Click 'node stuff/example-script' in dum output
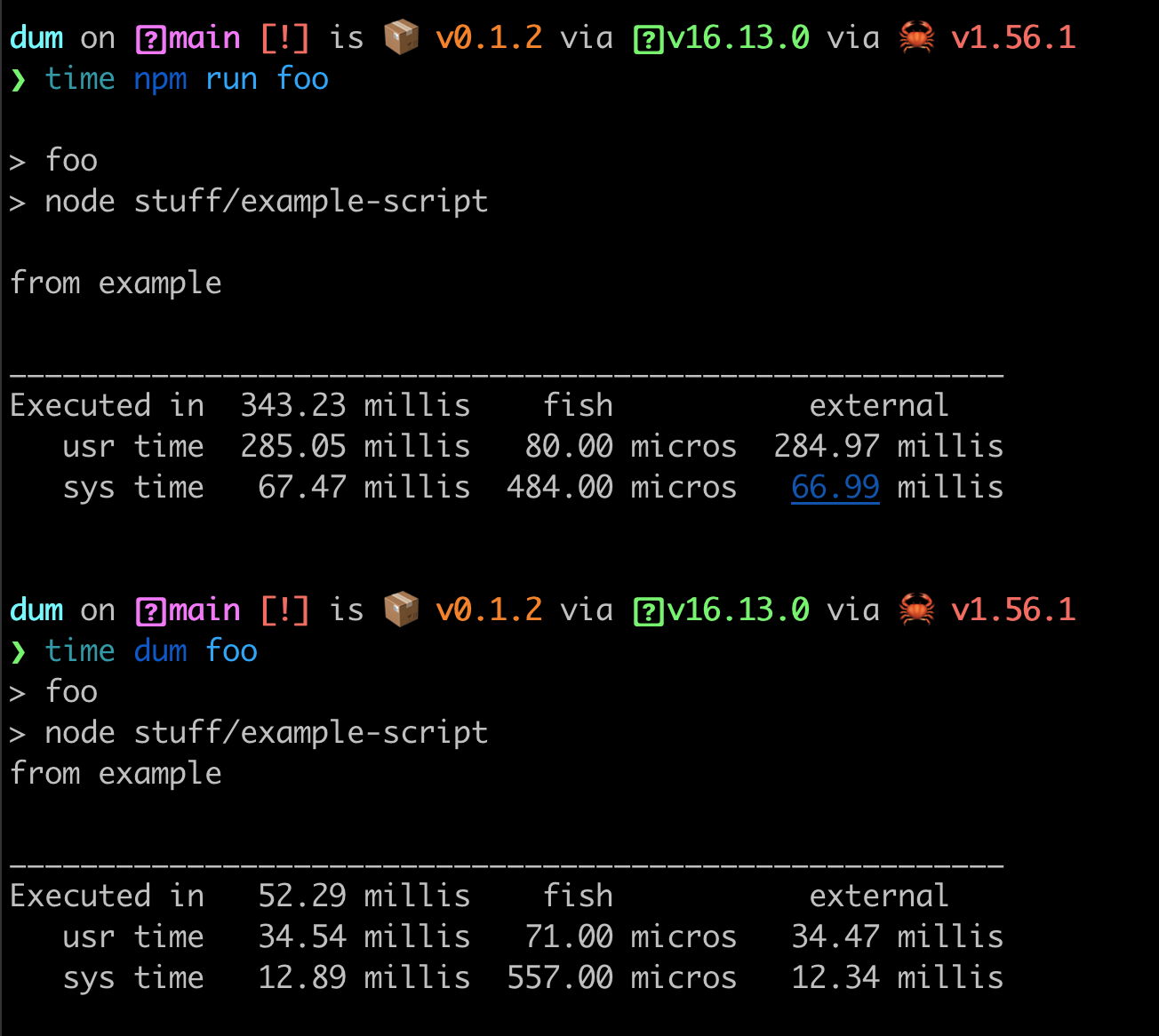1159x1036 pixels. 267,733
